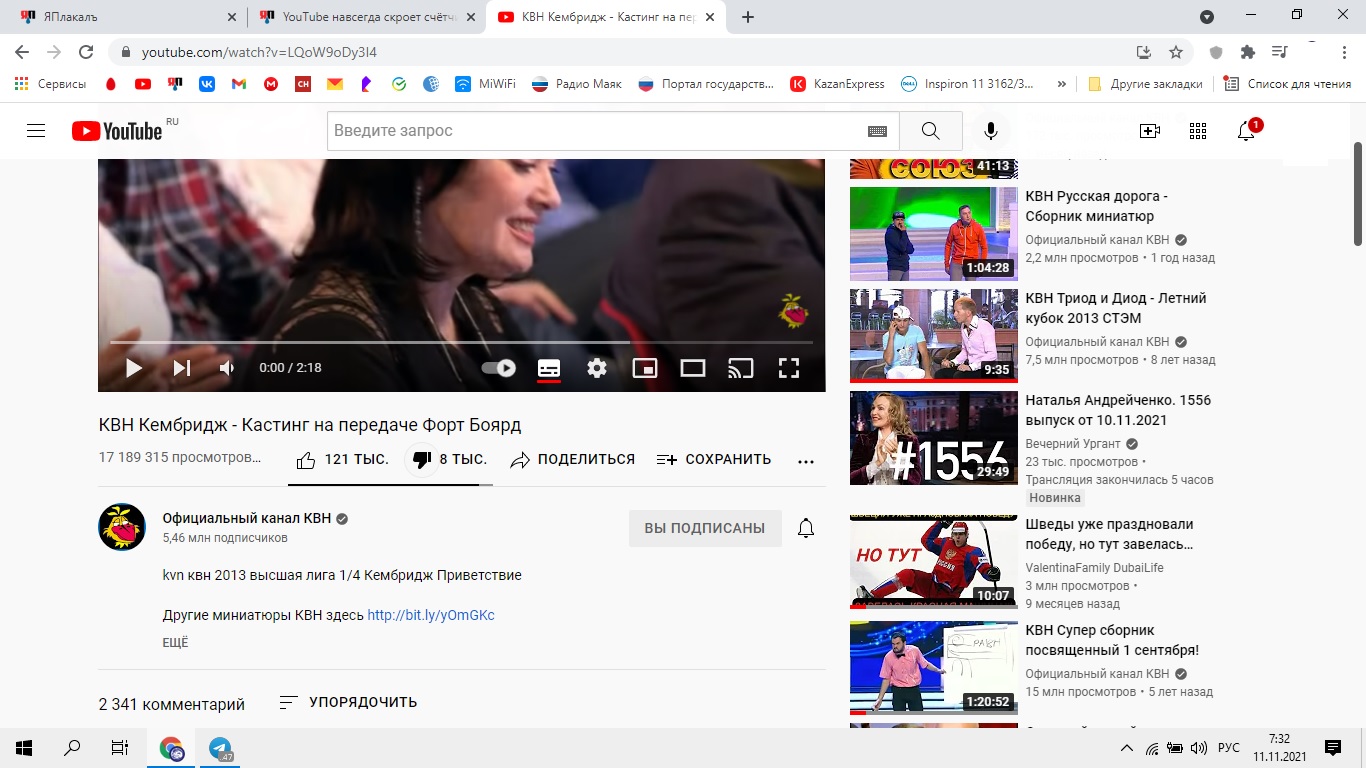Toggle subtitles in the player
This screenshot has height=768, width=1366.
pos(549,368)
